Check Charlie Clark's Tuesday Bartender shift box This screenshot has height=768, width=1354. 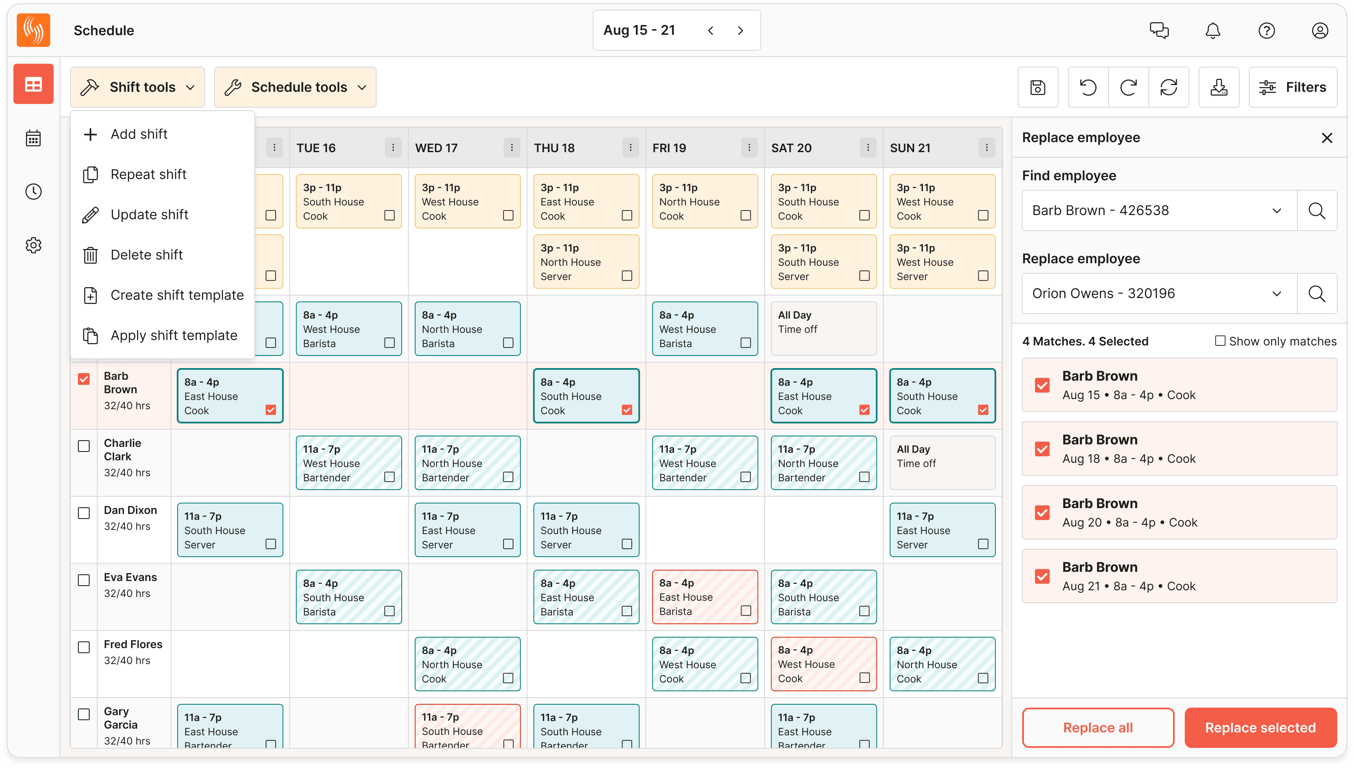point(389,477)
